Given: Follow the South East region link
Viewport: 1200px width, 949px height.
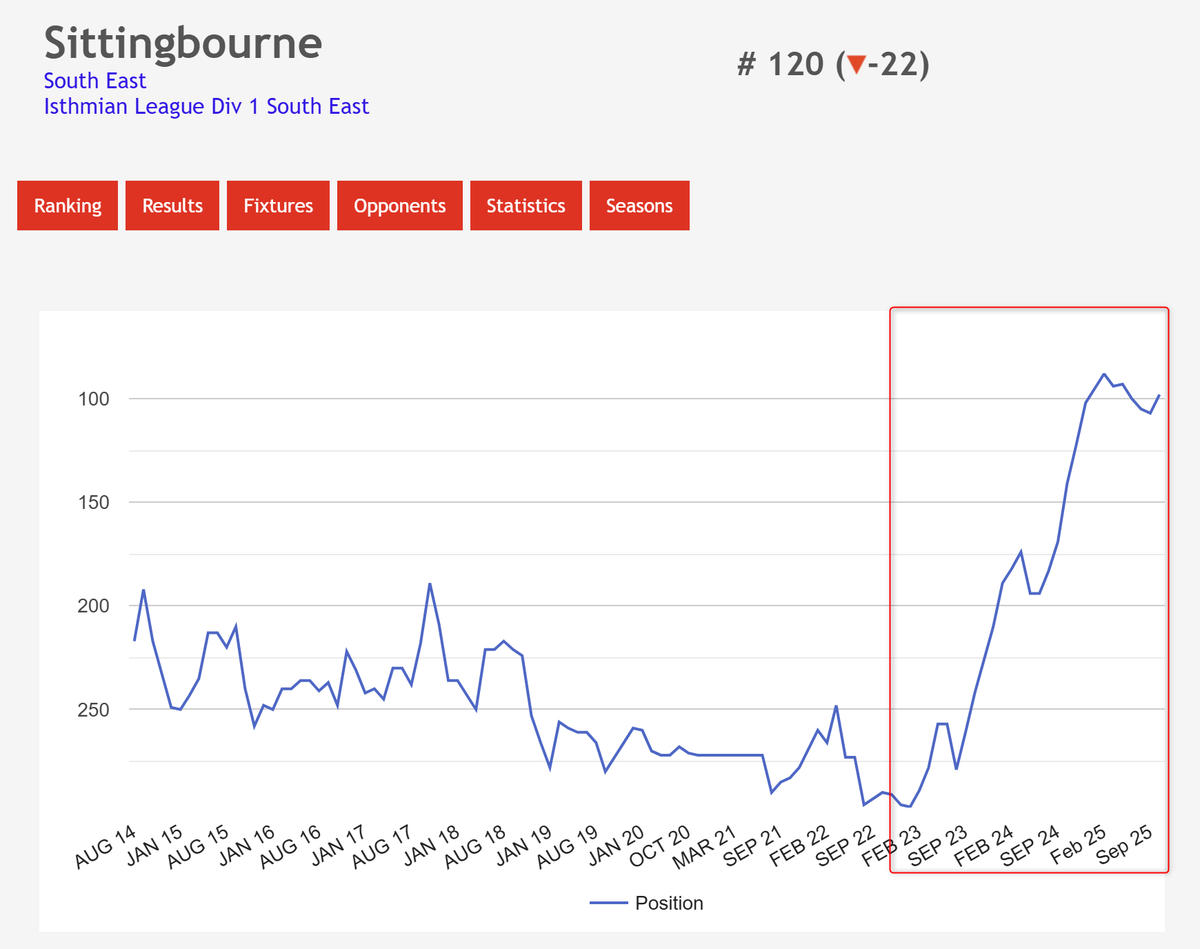Looking at the screenshot, I should coord(95,81).
